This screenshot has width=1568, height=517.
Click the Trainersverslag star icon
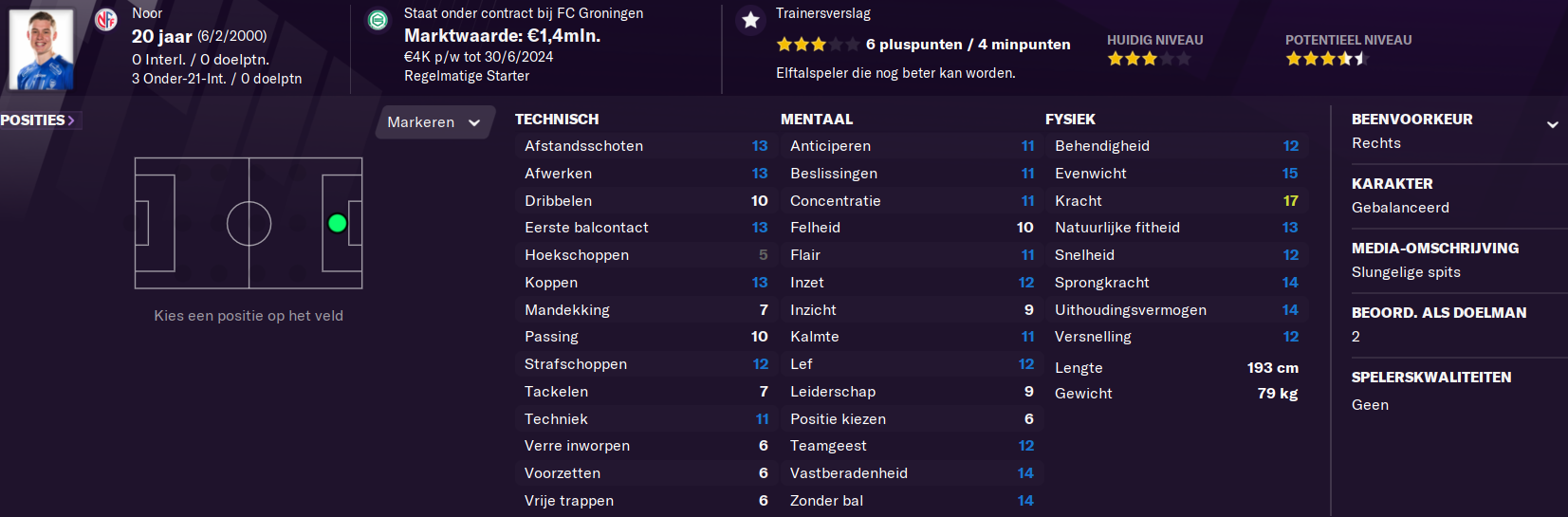(x=750, y=20)
